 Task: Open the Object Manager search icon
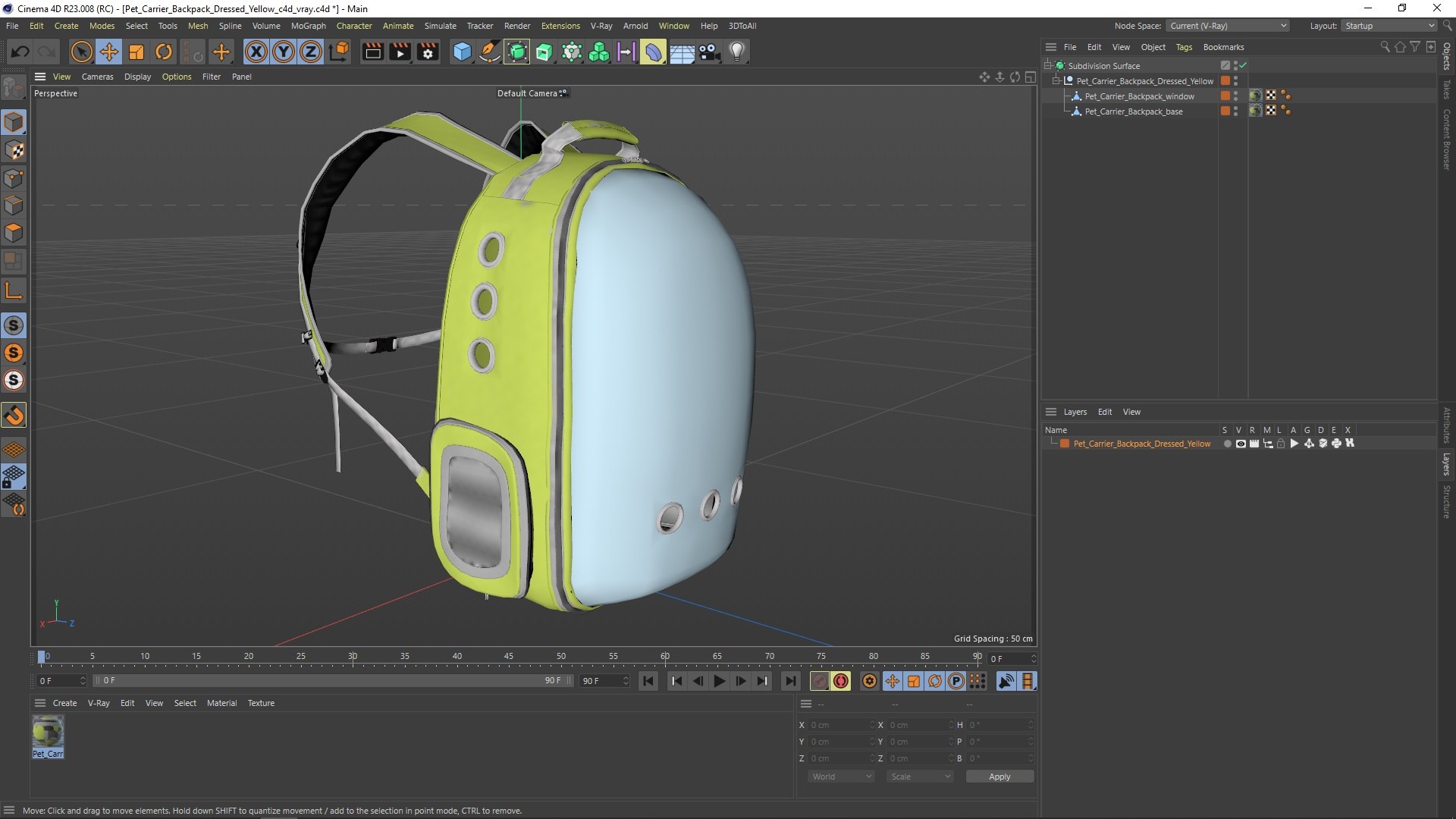1385,47
